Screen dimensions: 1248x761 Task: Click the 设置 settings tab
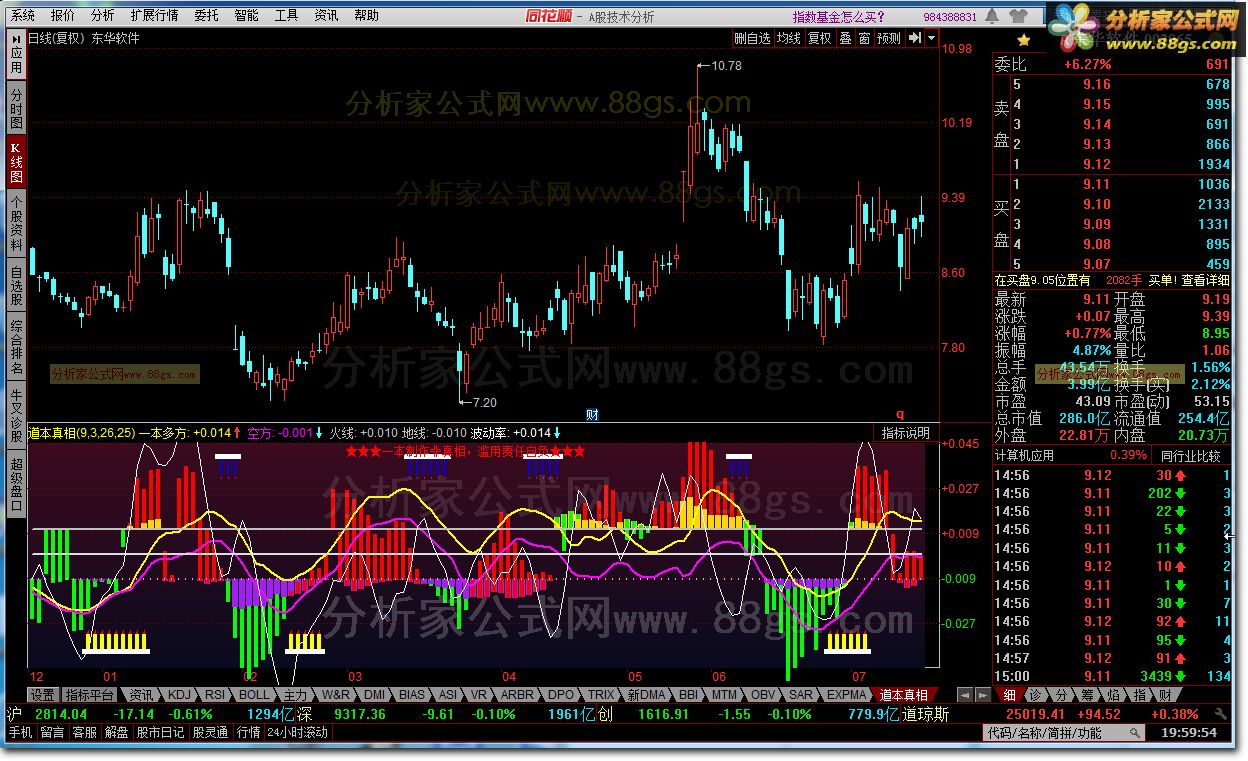[42, 695]
